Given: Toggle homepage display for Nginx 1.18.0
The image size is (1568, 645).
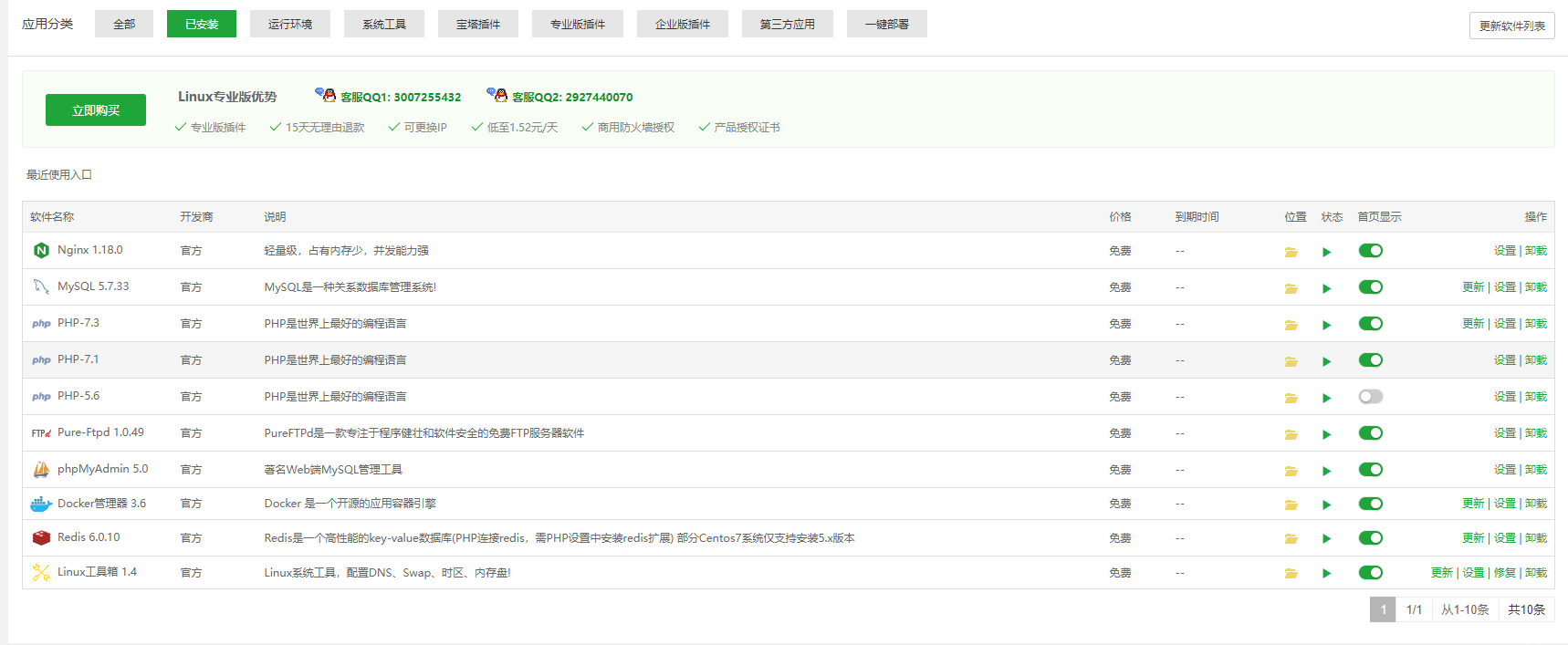Looking at the screenshot, I should pos(1371,250).
